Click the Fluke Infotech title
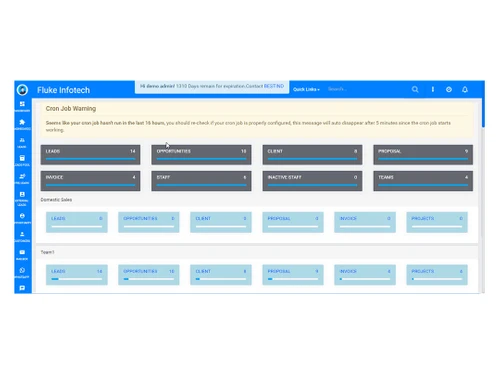 [x=63, y=90]
